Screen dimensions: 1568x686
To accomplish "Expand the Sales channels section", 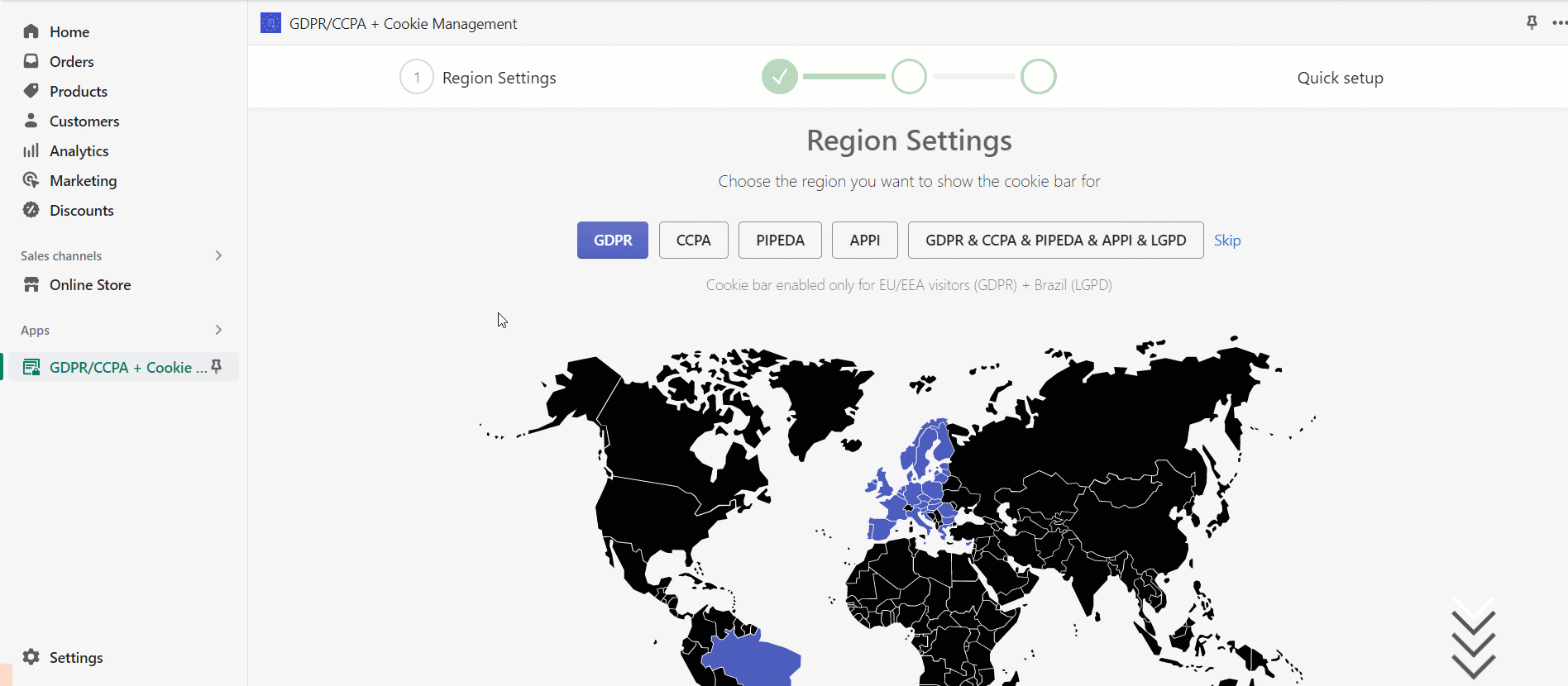I will [x=218, y=255].
